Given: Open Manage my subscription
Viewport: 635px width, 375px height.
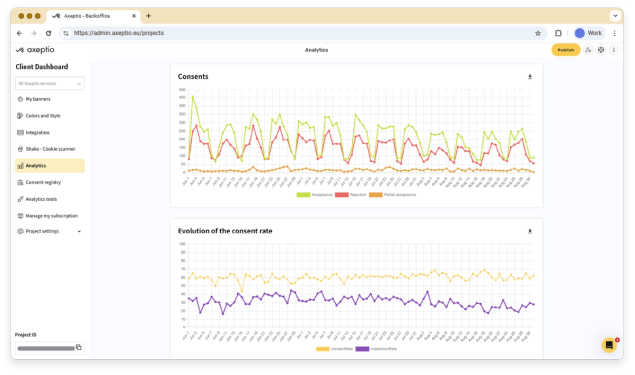Looking at the screenshot, I should [49, 216].
